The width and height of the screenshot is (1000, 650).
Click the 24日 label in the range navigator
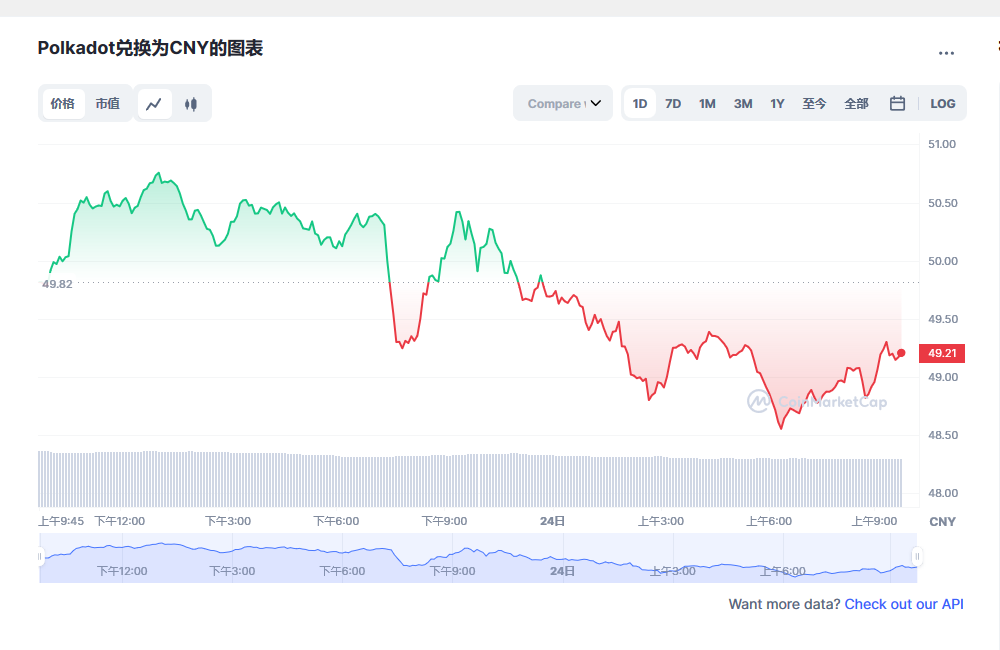pos(562,571)
